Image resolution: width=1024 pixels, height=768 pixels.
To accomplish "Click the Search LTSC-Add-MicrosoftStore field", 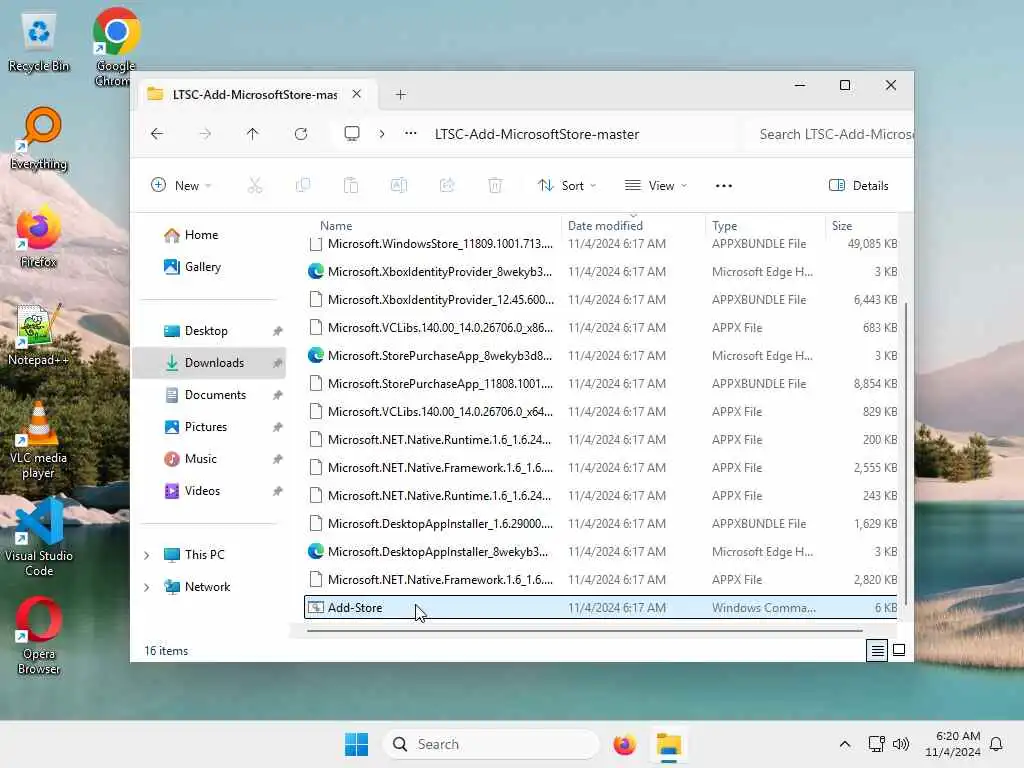I will click(x=829, y=134).
